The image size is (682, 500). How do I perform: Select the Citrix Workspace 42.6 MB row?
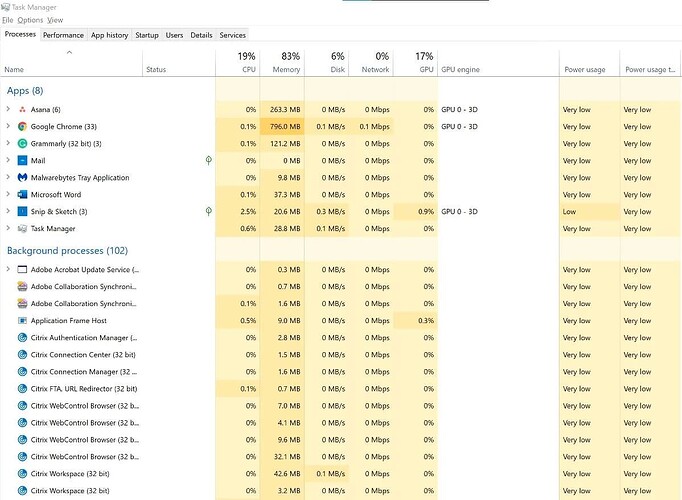(341, 474)
